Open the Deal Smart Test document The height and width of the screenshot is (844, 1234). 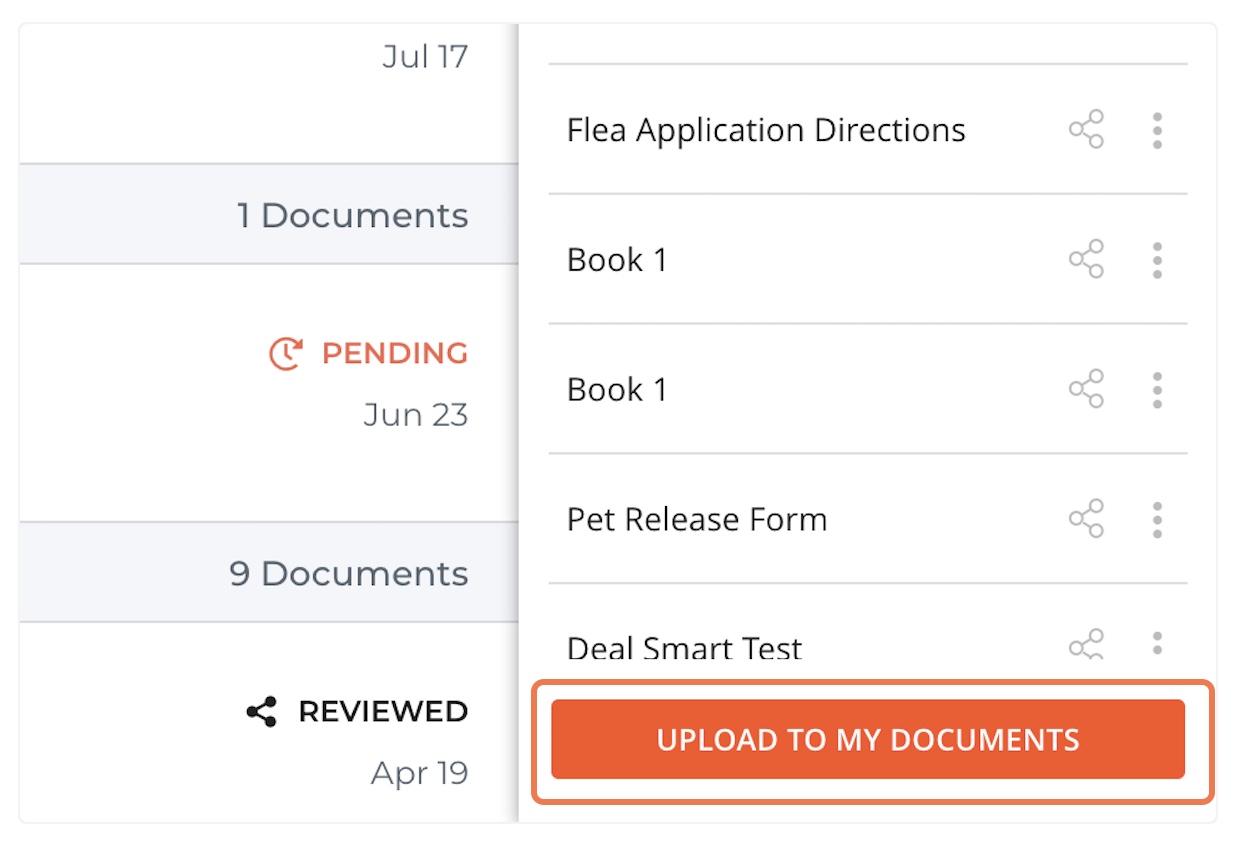[684, 648]
